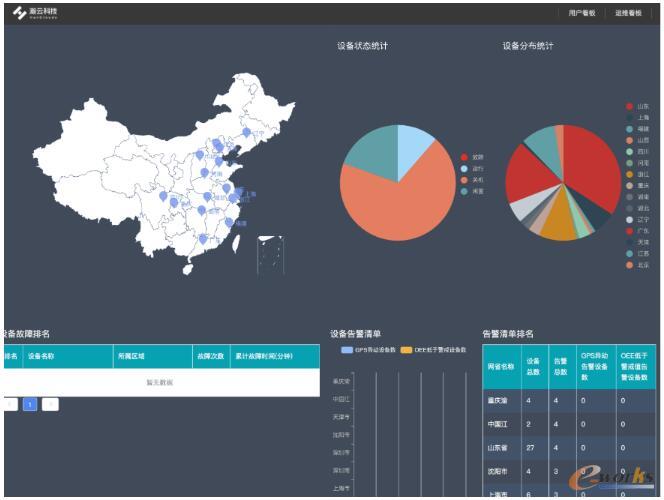Click the 辽宁 map pin marker

pos(246,132)
